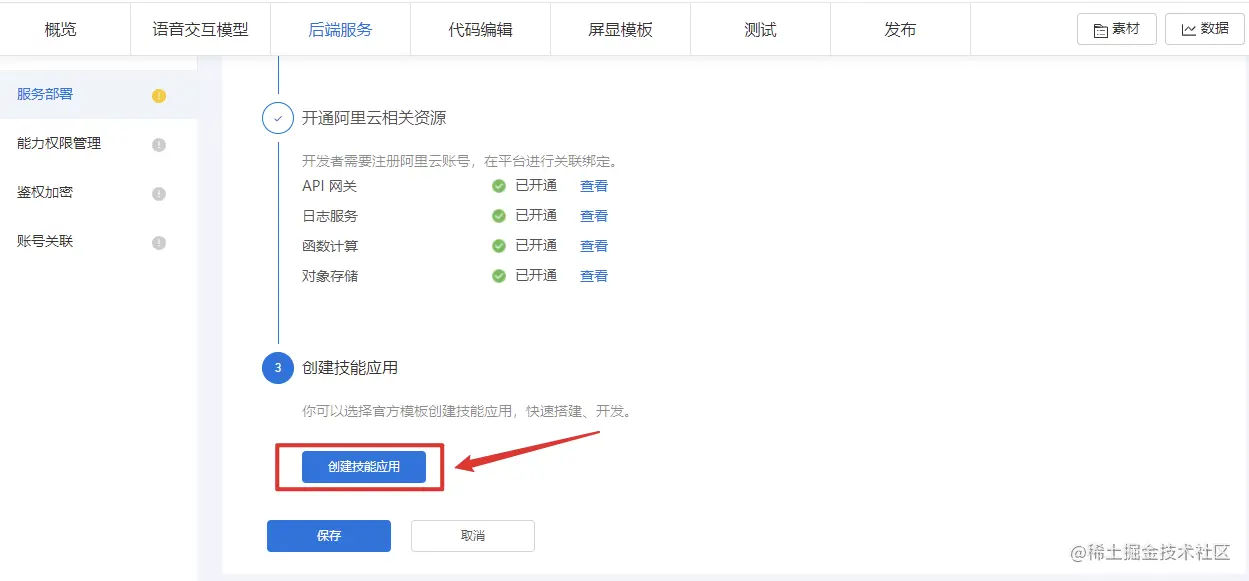Click the 对象存储 label
Image resolution: width=1249 pixels, height=581 pixels.
[330, 276]
